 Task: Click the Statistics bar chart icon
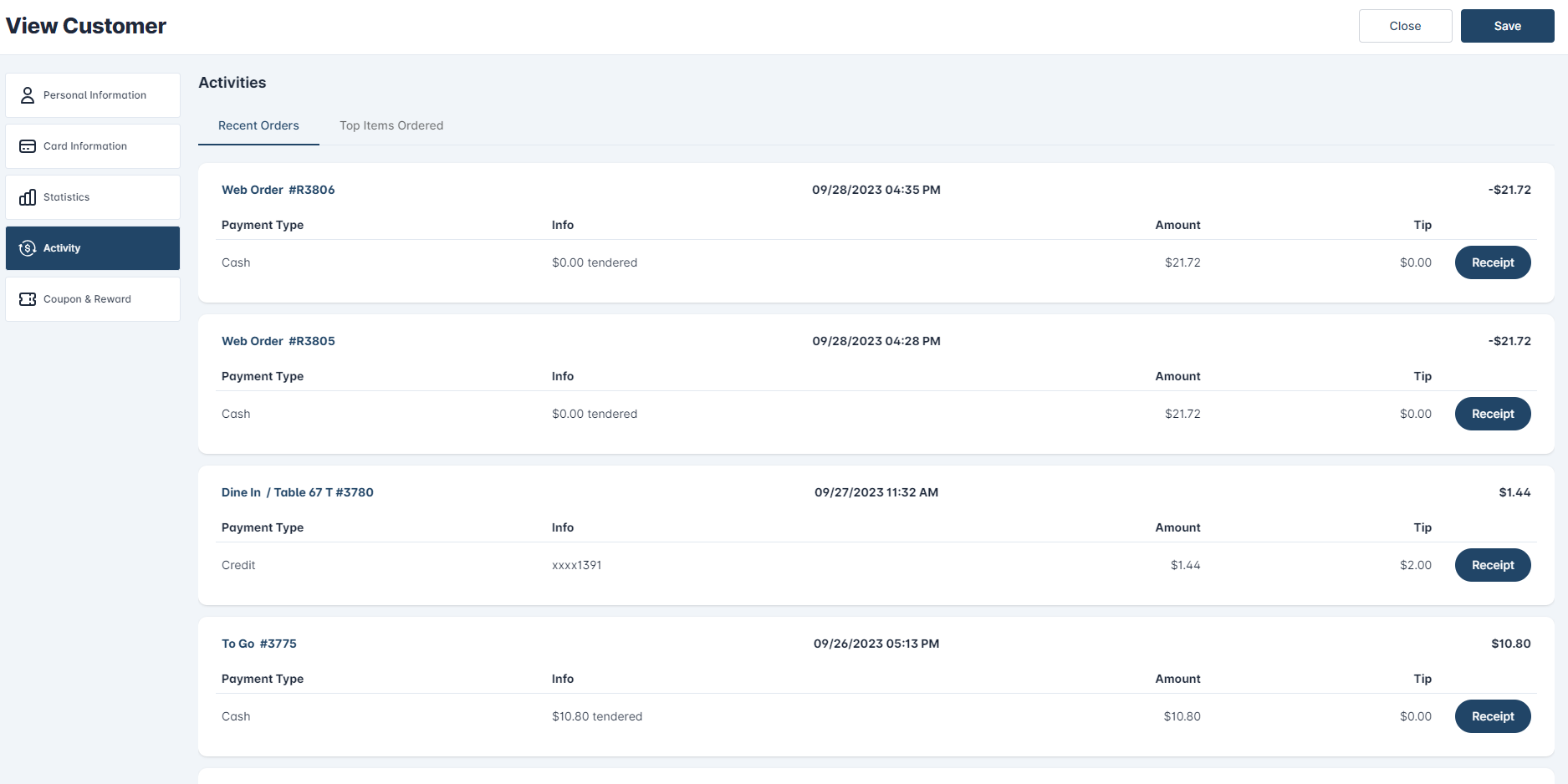pos(28,197)
